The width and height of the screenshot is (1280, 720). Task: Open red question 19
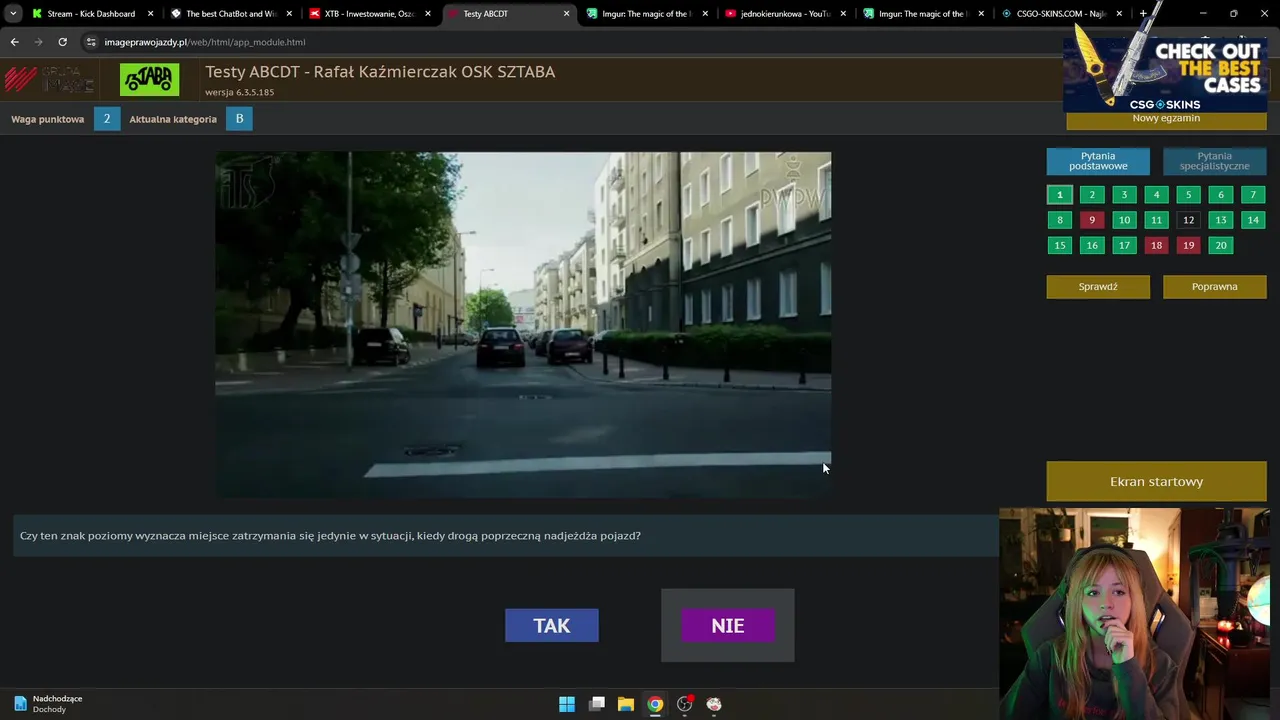1188,245
